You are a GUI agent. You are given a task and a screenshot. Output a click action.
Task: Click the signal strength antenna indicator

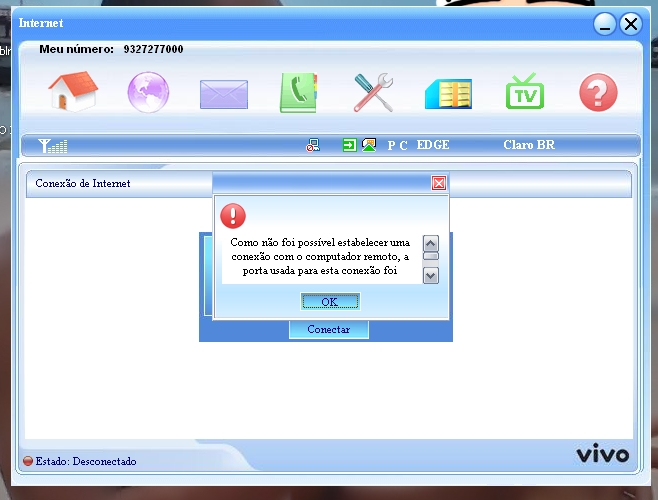point(52,146)
